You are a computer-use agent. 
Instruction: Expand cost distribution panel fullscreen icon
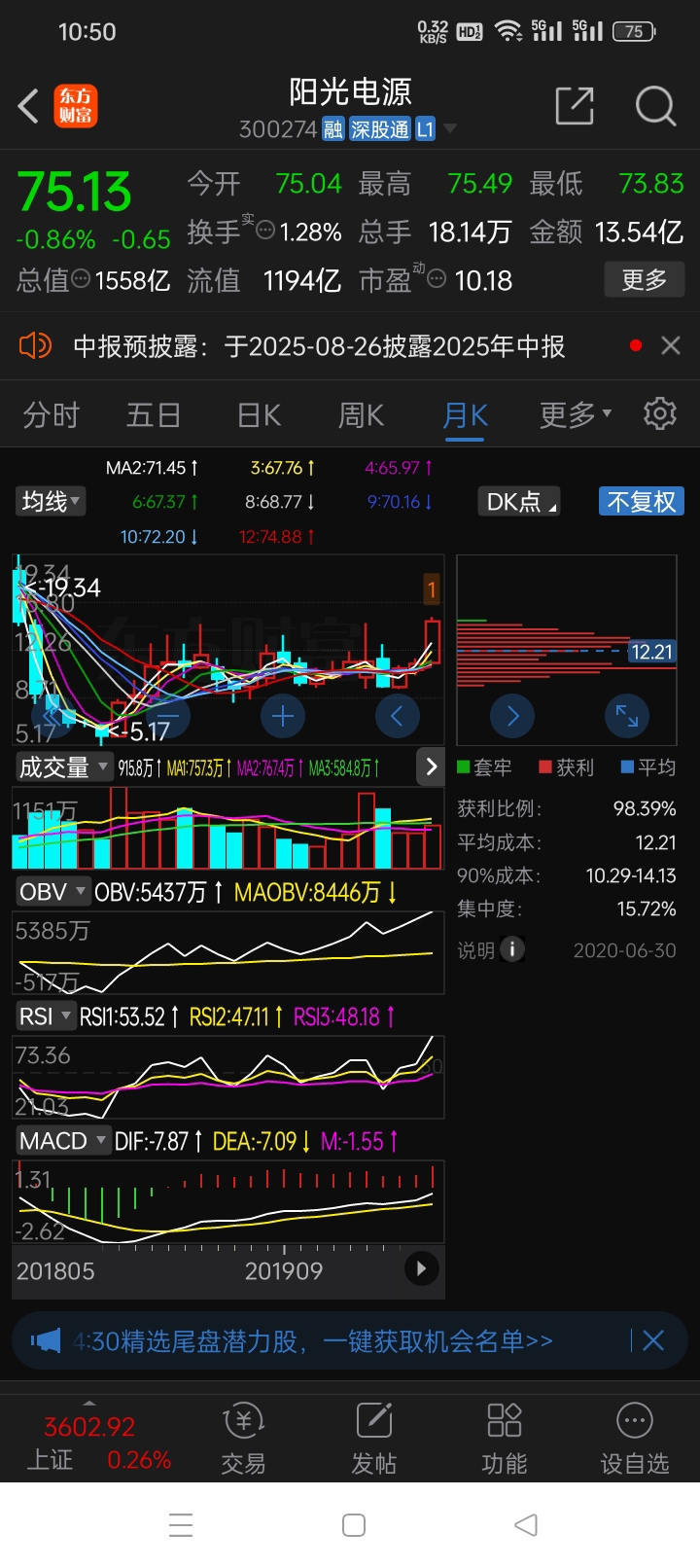[627, 717]
